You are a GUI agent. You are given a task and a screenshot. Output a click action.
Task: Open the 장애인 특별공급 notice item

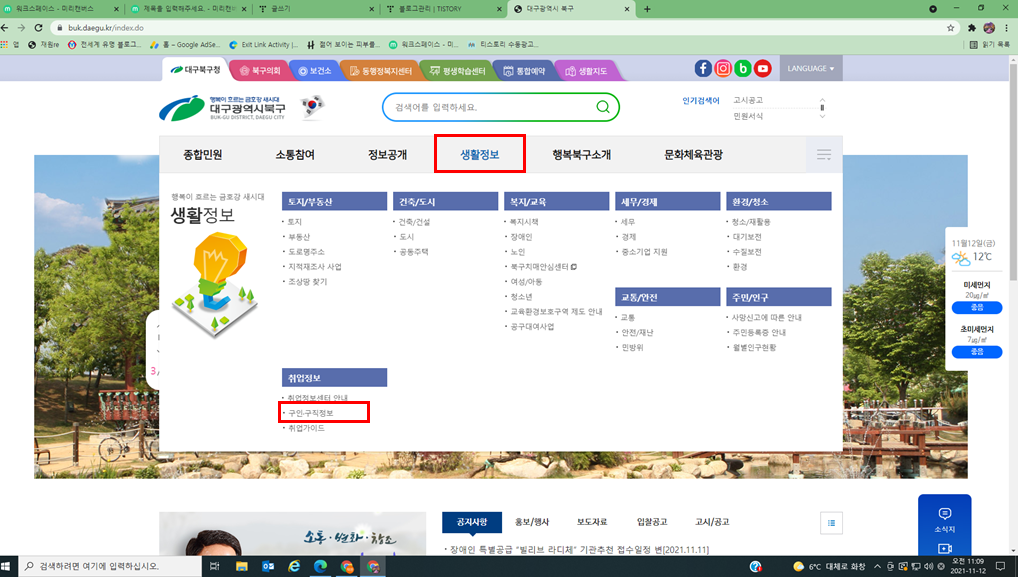pos(578,550)
